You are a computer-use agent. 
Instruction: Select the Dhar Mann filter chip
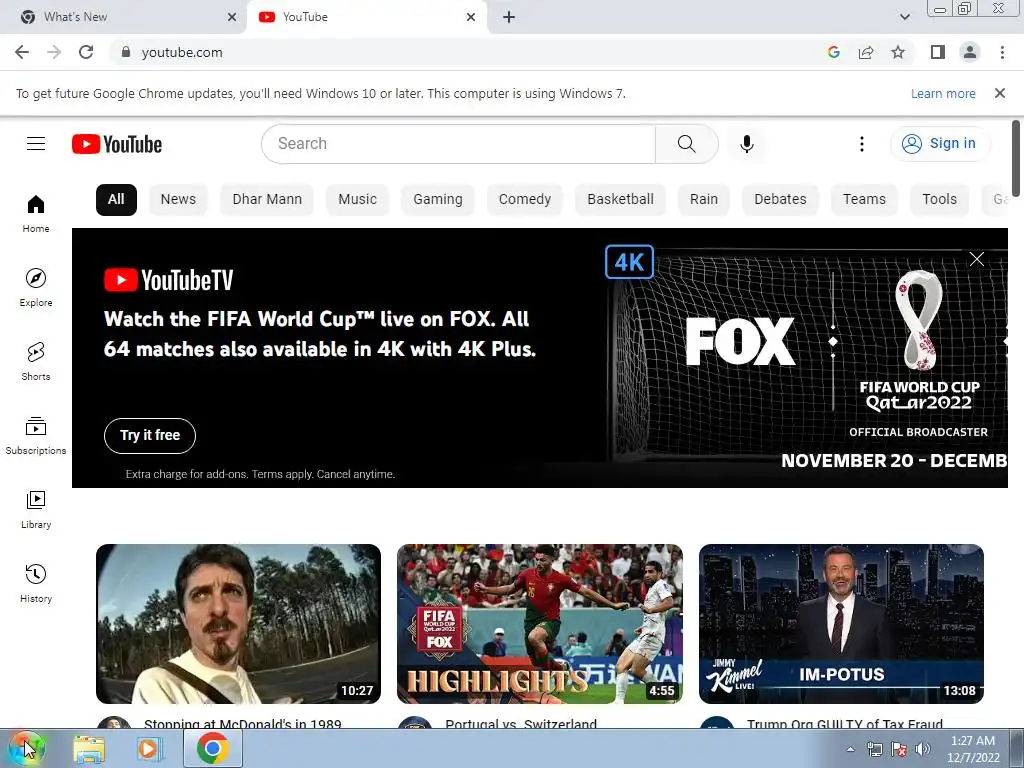point(267,200)
